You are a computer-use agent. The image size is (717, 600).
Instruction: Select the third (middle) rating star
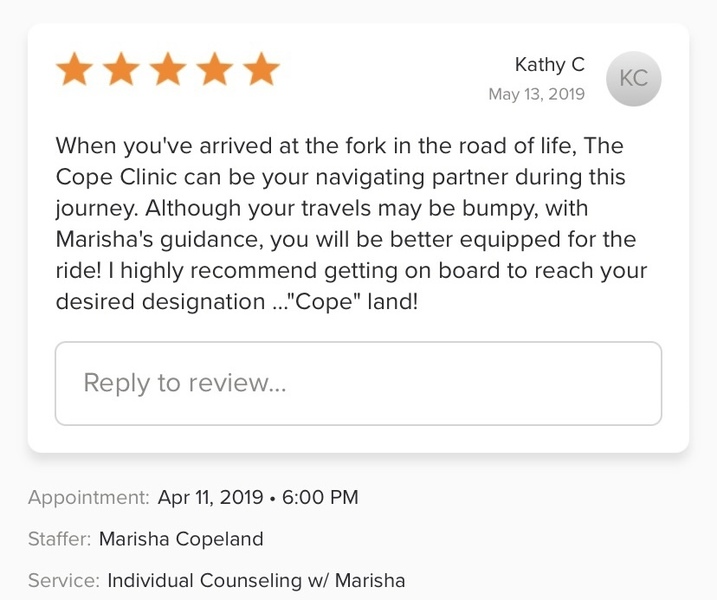click(168, 71)
